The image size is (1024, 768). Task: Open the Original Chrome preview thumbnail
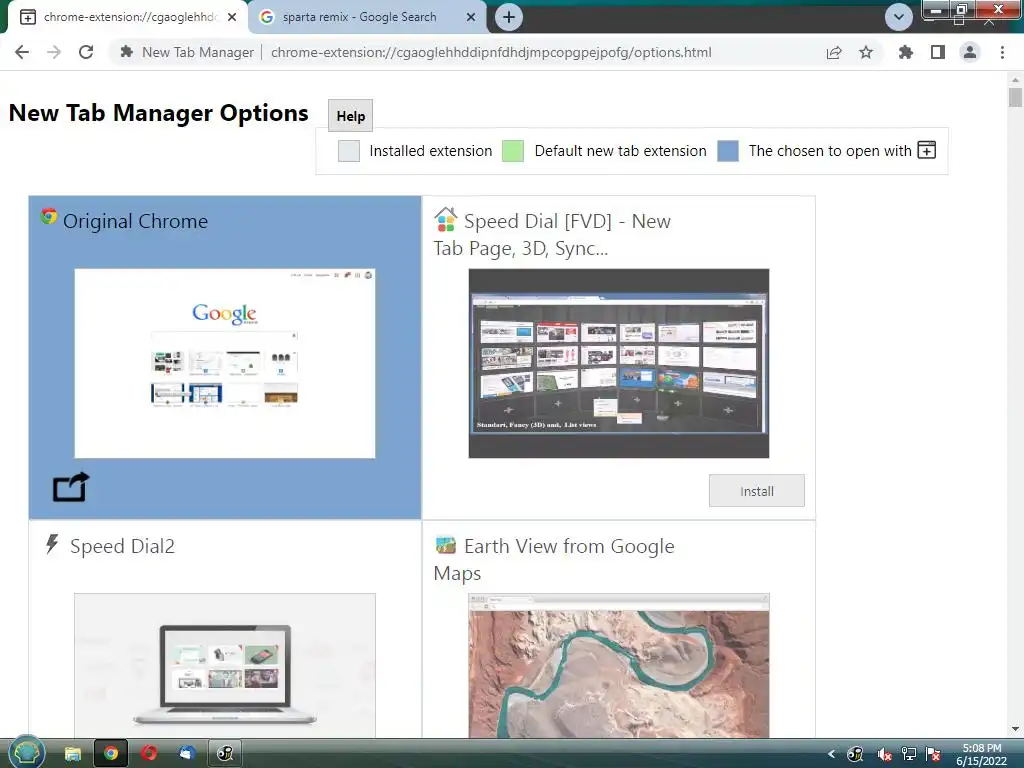(x=225, y=363)
